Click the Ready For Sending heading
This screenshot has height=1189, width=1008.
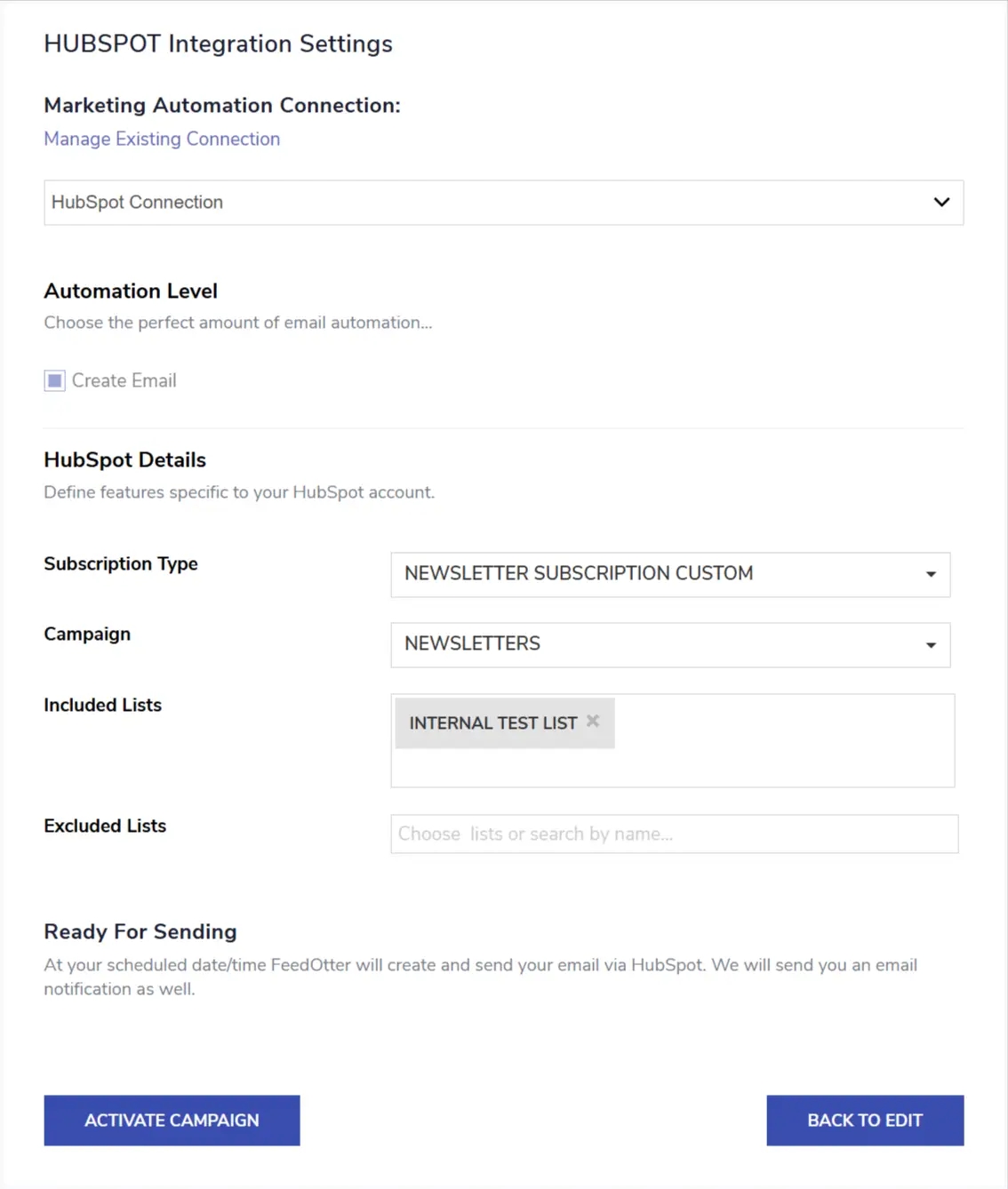coord(140,932)
